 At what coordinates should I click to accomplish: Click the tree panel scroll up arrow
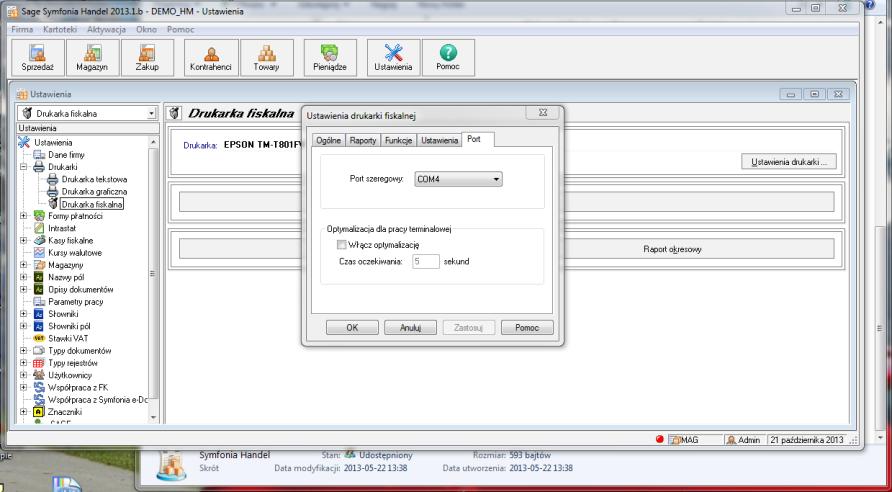click(152, 141)
